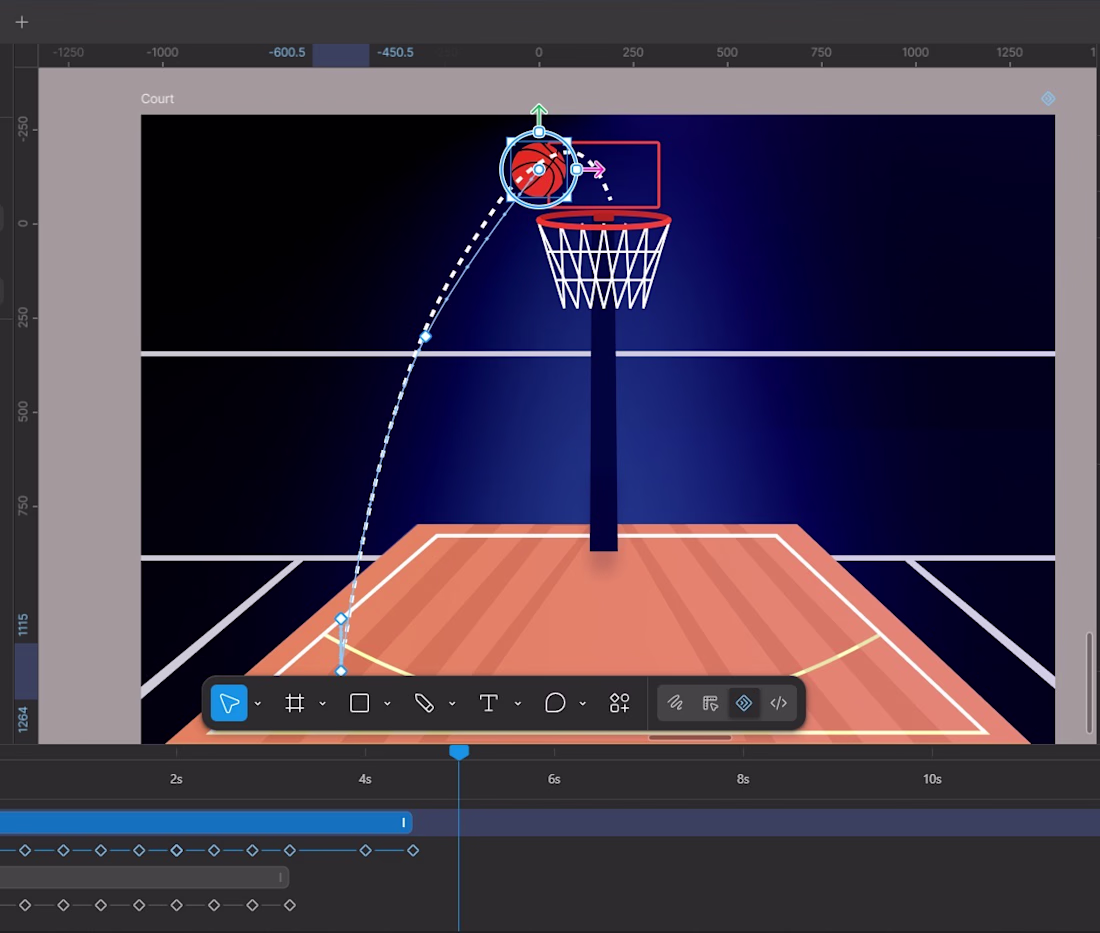Select the Court frame label
This screenshot has width=1100, height=933.
click(157, 99)
